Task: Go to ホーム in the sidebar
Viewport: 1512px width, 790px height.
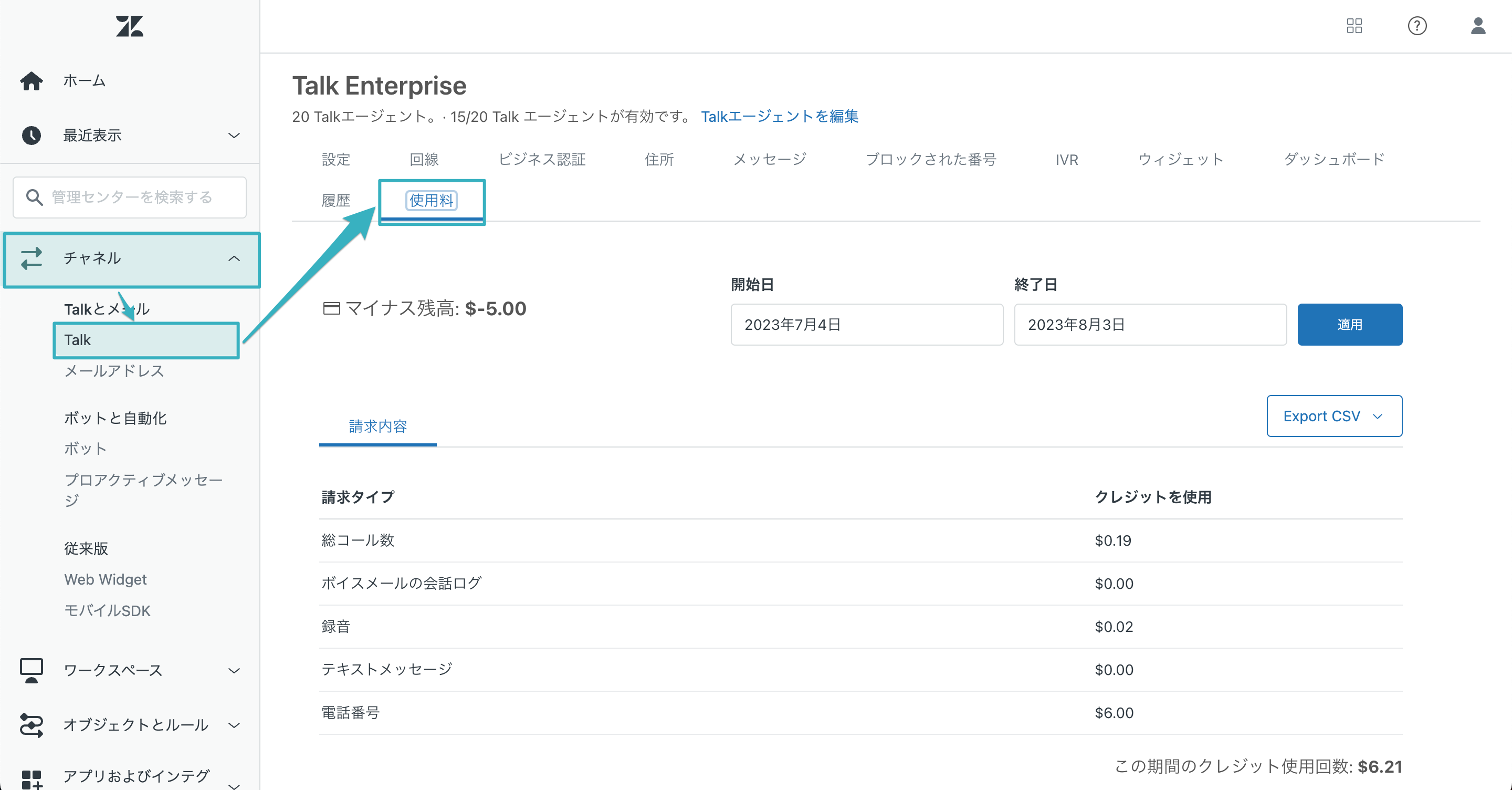Action: click(x=85, y=81)
